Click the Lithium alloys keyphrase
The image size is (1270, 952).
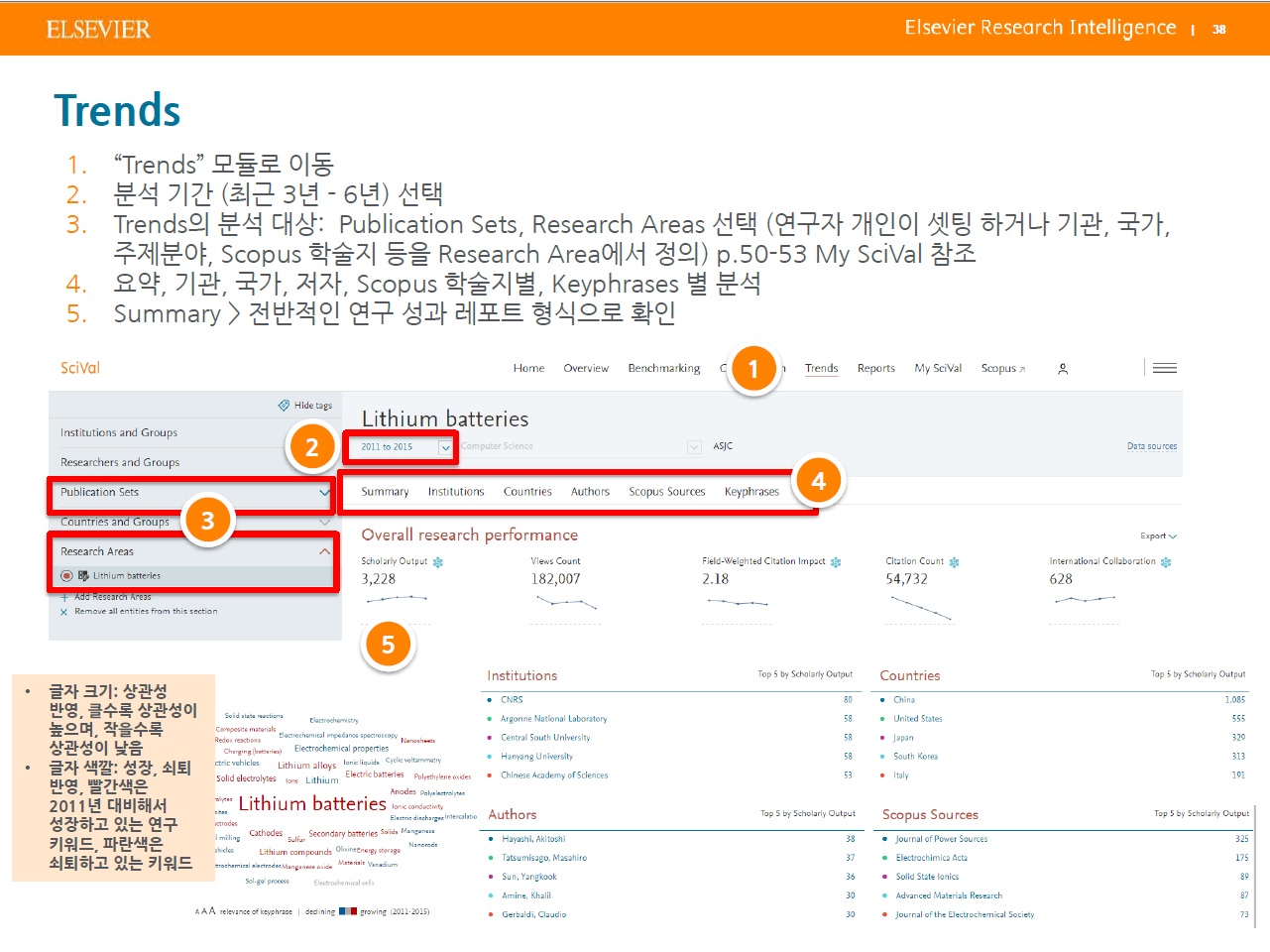point(307,766)
